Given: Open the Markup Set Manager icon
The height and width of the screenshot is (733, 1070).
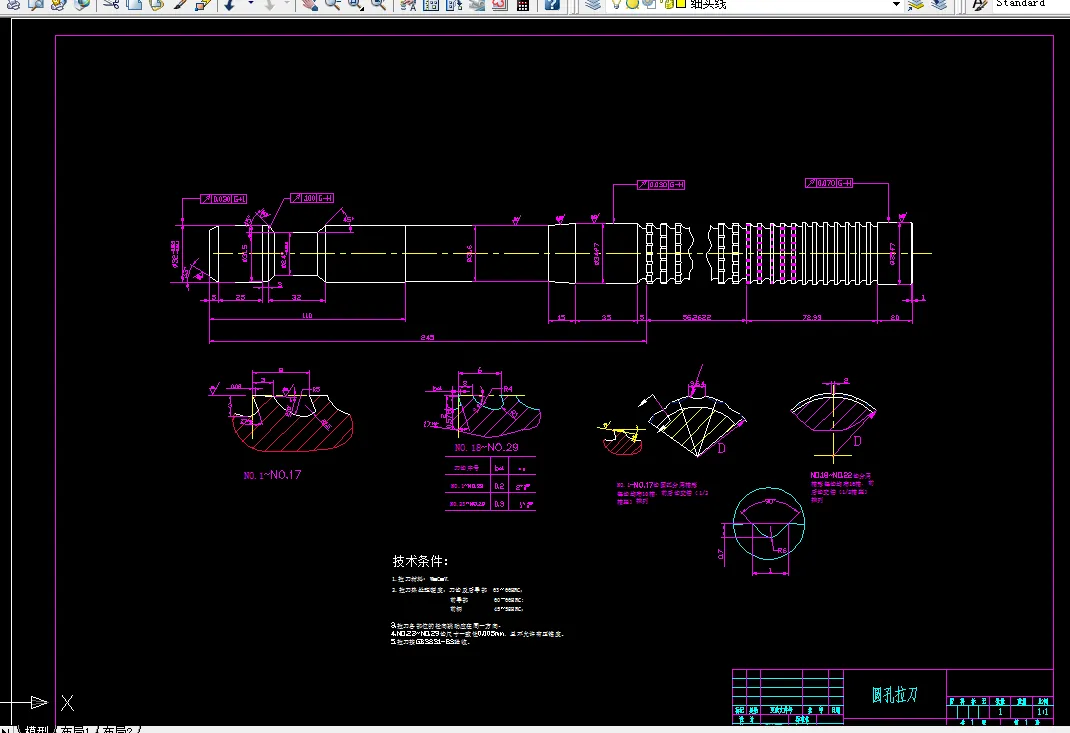Looking at the screenshot, I should click(500, 4).
